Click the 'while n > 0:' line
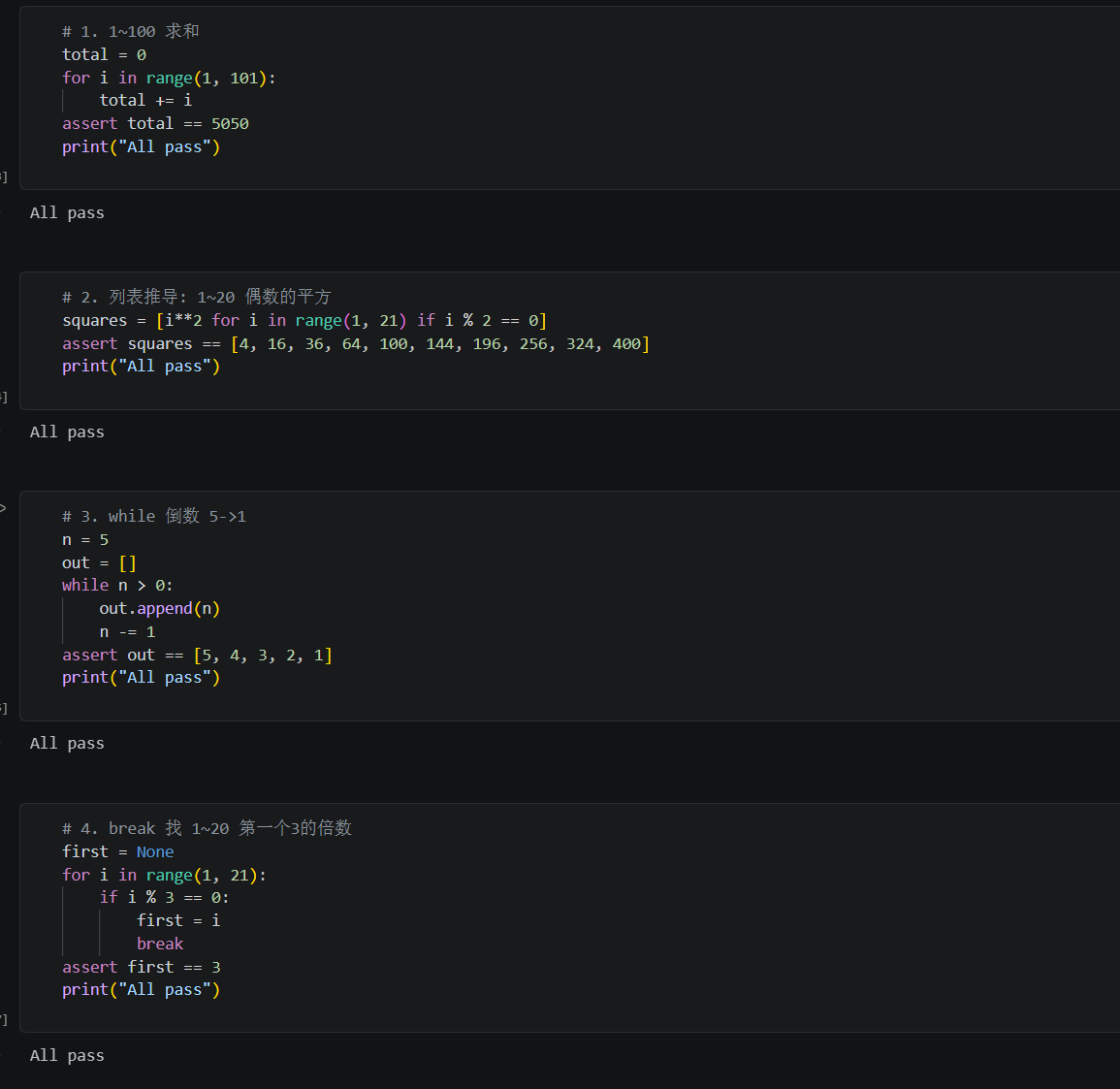1120x1089 pixels. pos(117,586)
